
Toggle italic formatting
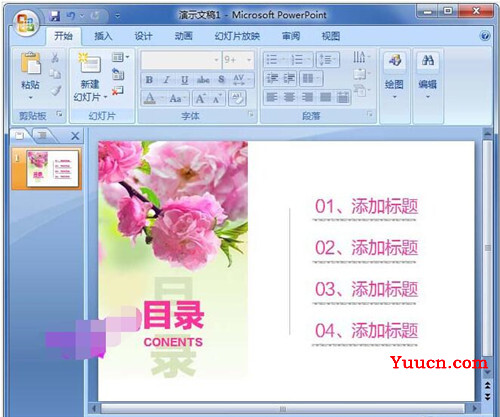tap(167, 80)
